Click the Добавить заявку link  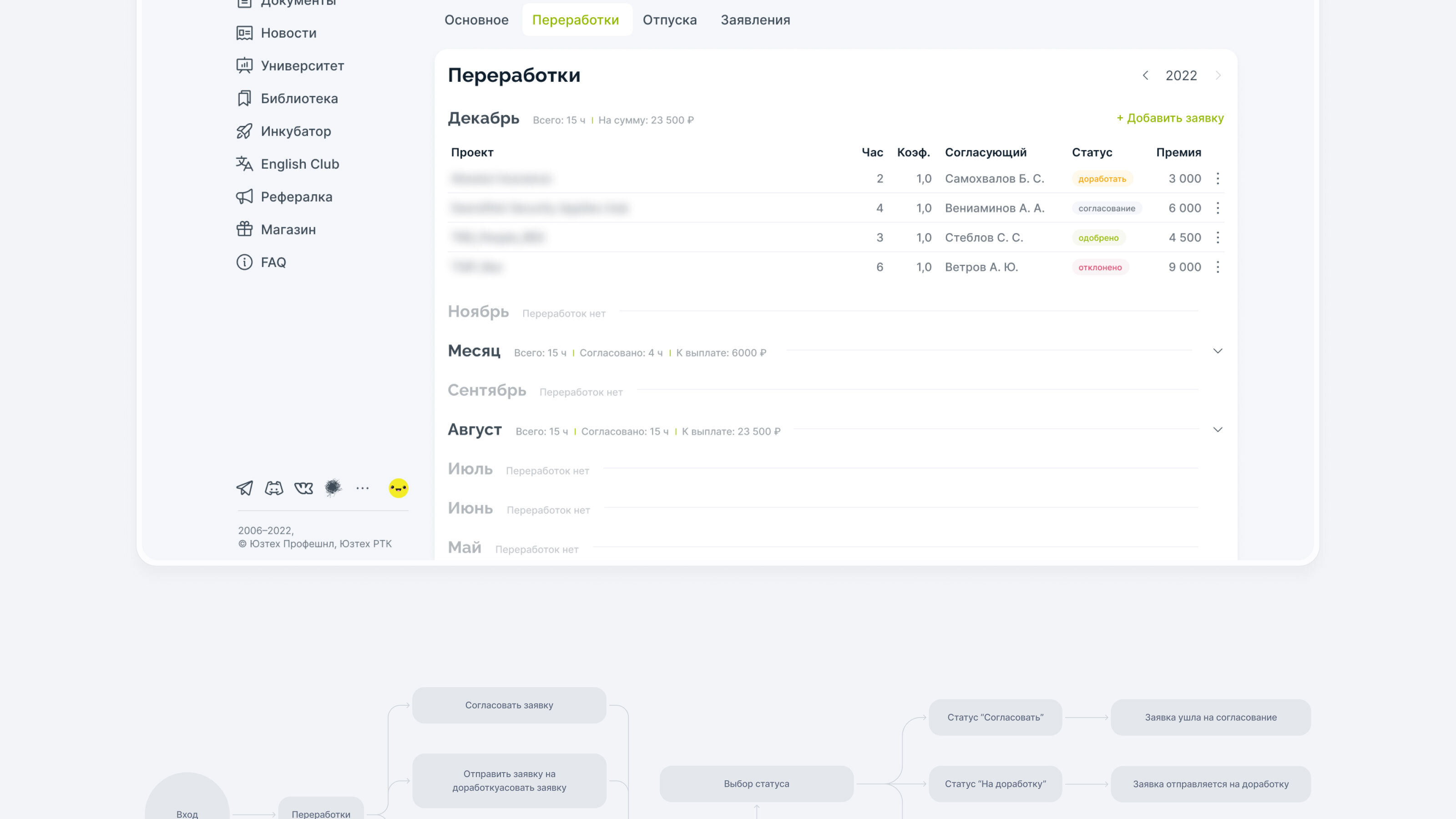[1169, 118]
